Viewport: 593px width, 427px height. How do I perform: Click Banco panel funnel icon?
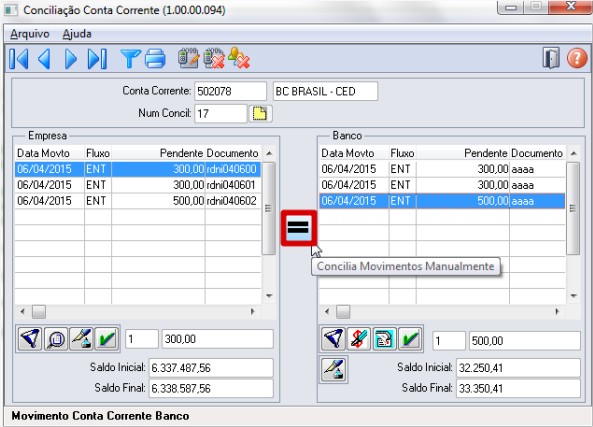coord(334,338)
